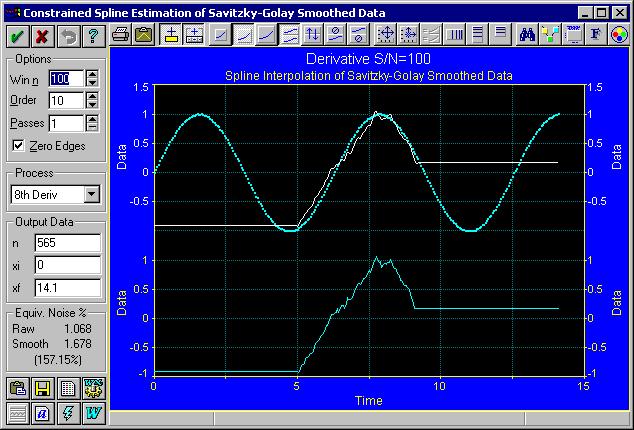The width and height of the screenshot is (634, 430).
Task: Accept changes with the green checkmark button
Action: (17, 36)
